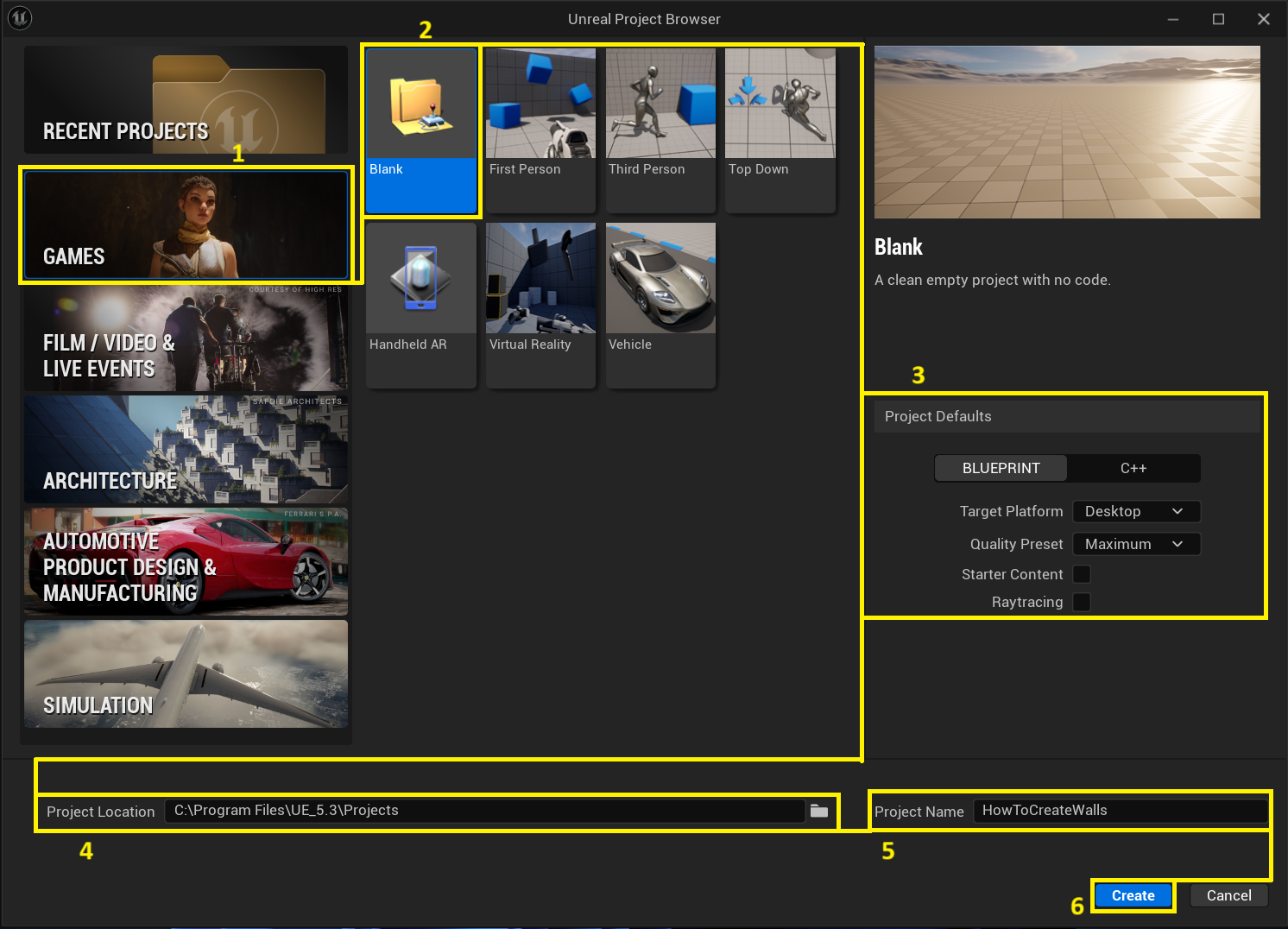
Task: Select BLUEPRINT as project type
Action: pyautogui.click(x=1001, y=468)
